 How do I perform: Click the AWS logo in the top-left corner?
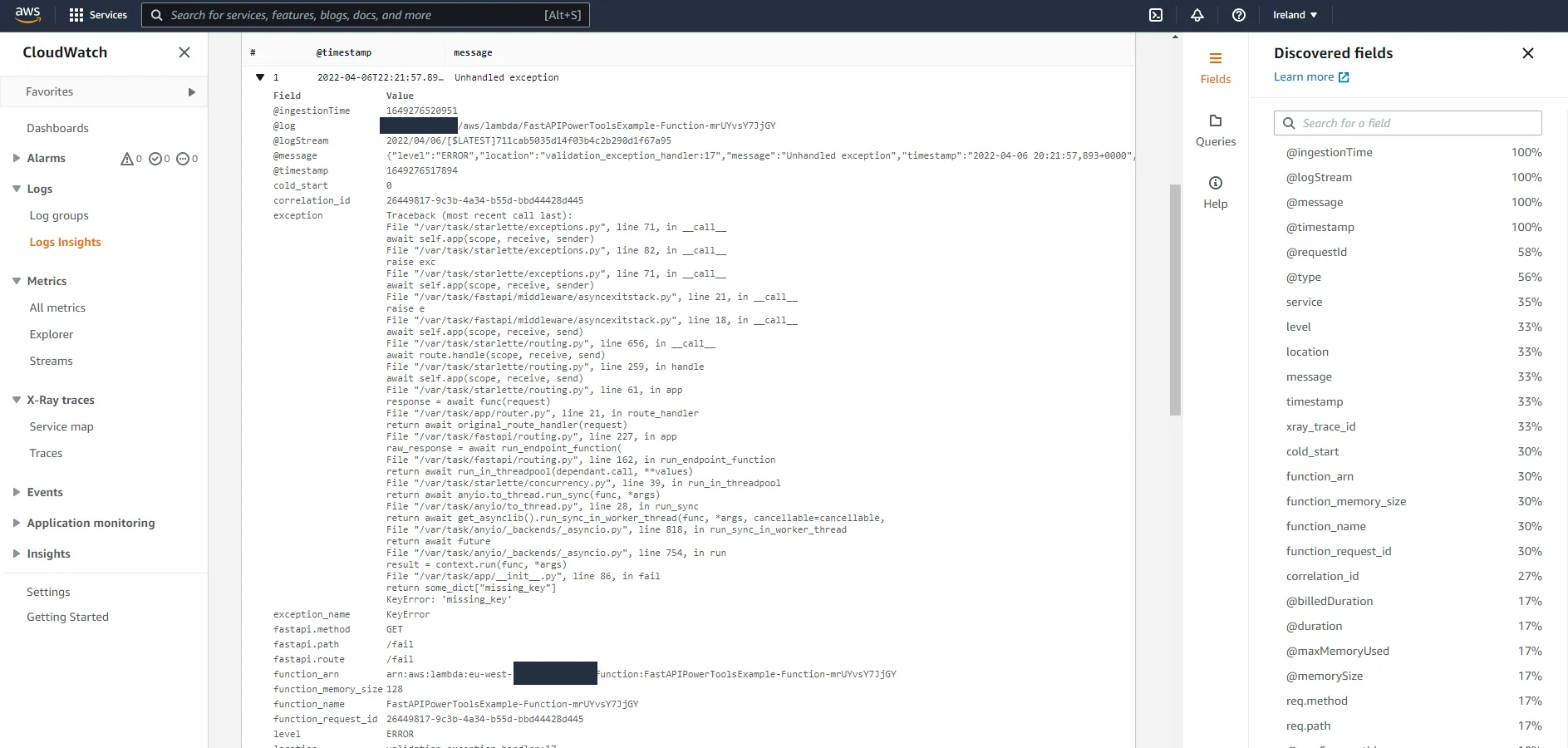27,14
